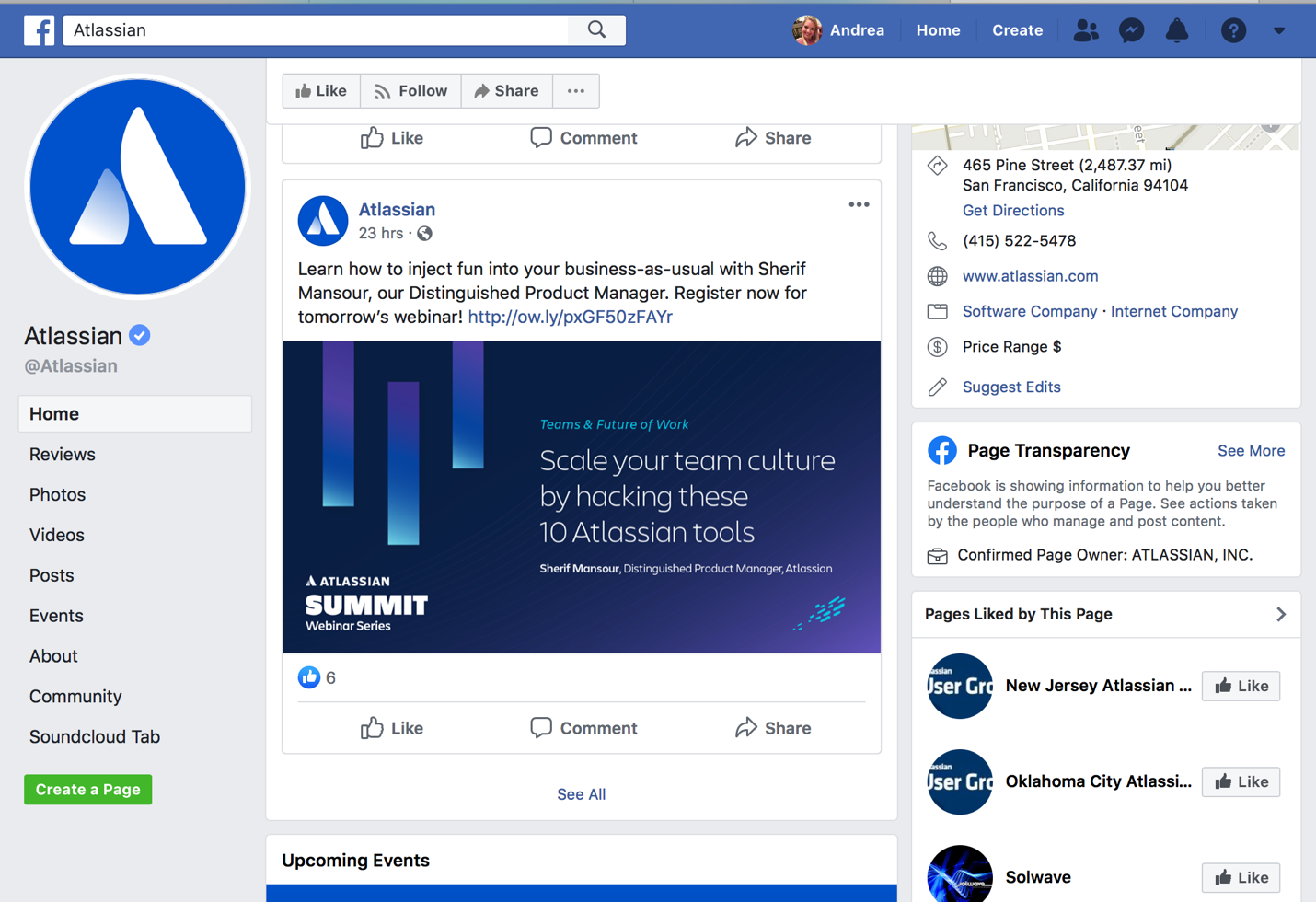Click inside the Atlassian search field
Screen dimensions: 1316x902
click(316, 29)
